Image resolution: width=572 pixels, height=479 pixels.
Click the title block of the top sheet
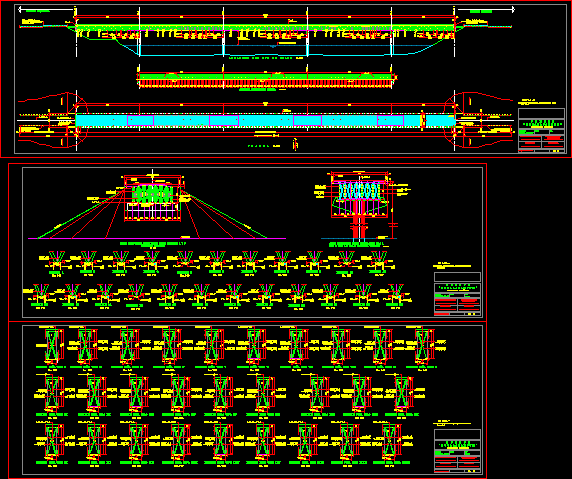pos(541,130)
